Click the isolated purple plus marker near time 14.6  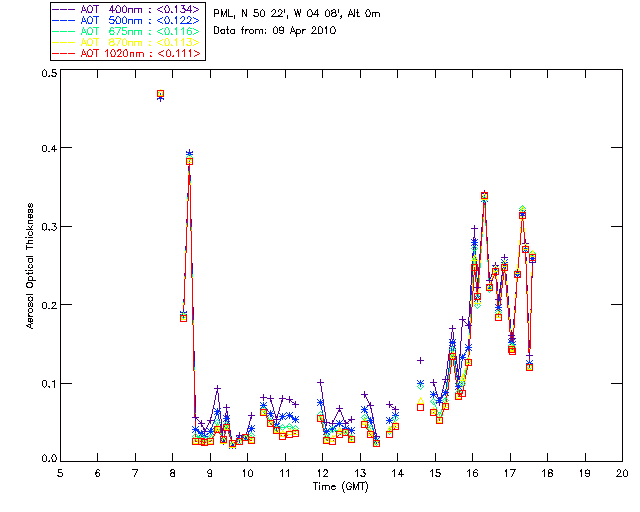pos(420,361)
